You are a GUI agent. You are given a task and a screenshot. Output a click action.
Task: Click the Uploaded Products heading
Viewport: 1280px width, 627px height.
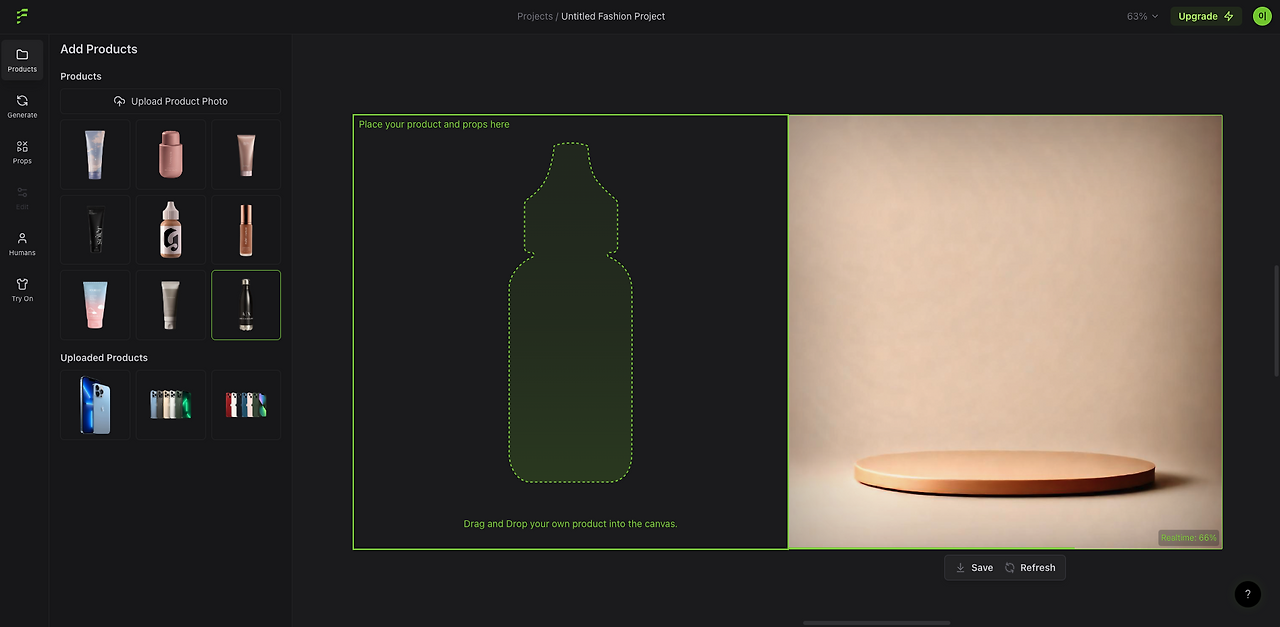tap(104, 358)
